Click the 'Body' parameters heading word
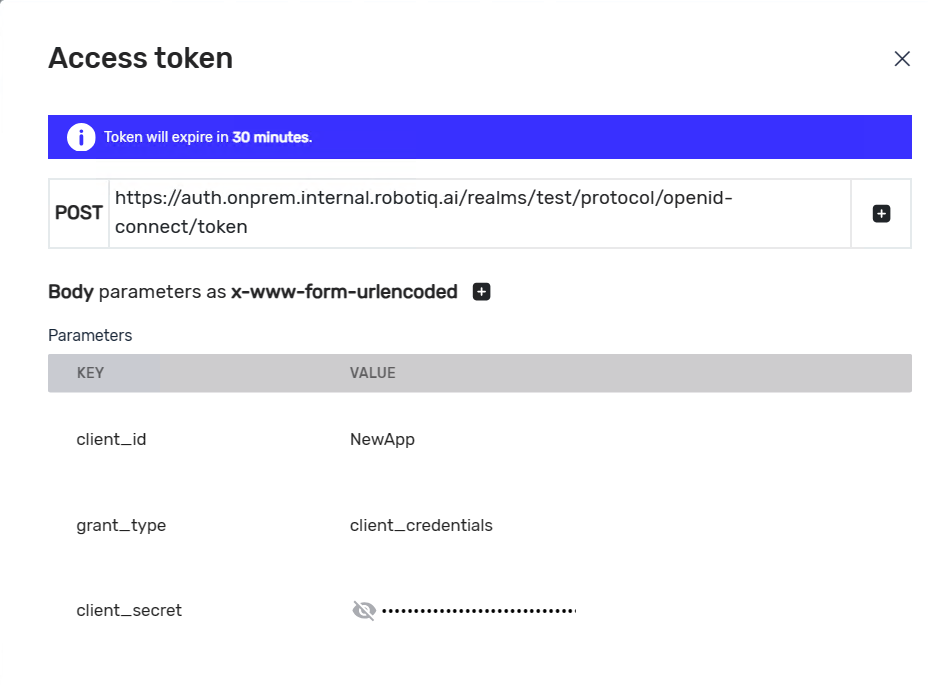The image size is (949, 685). [71, 292]
